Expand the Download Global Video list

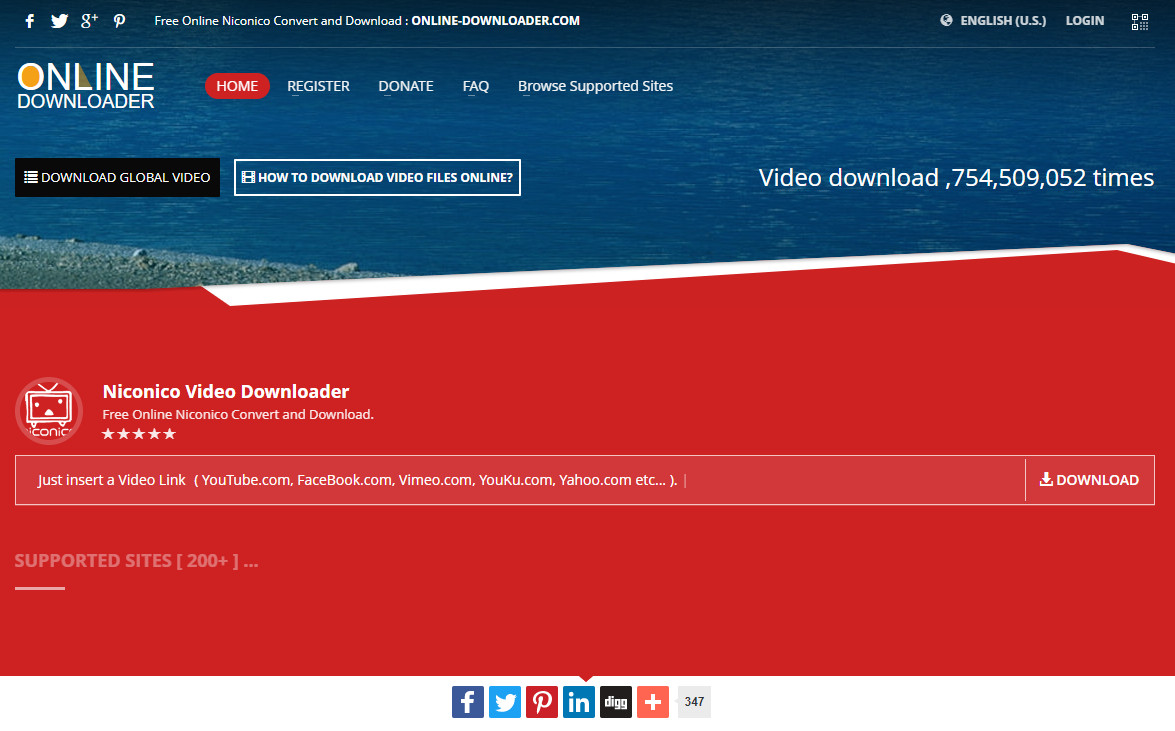point(117,178)
